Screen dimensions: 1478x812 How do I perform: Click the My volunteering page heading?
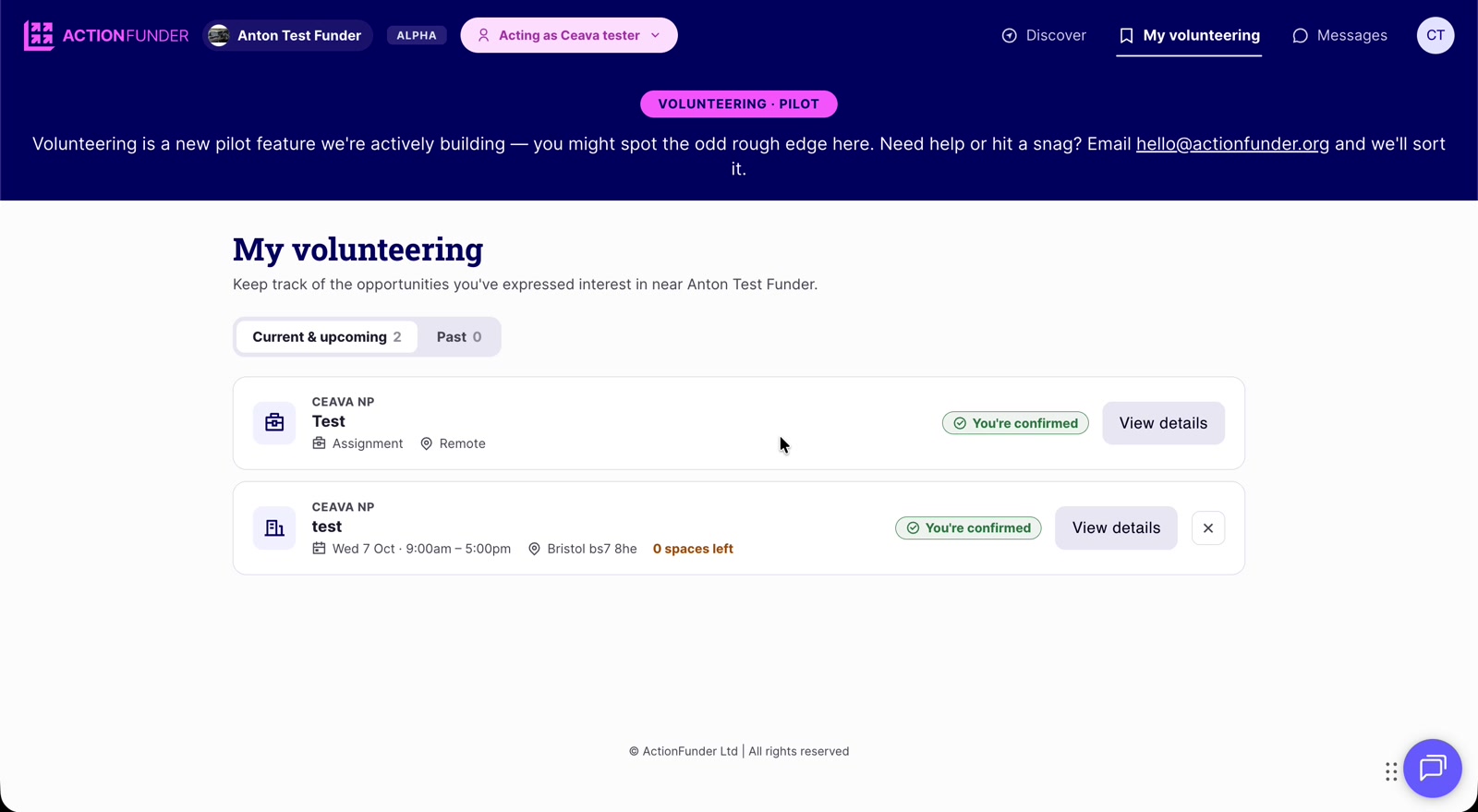(x=357, y=249)
